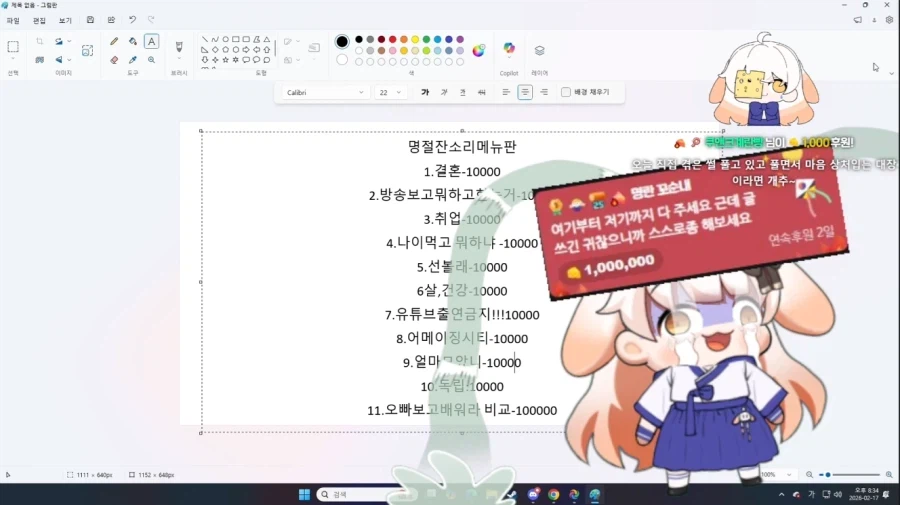Align text to the left
This screenshot has height=505, width=900.
[506, 92]
